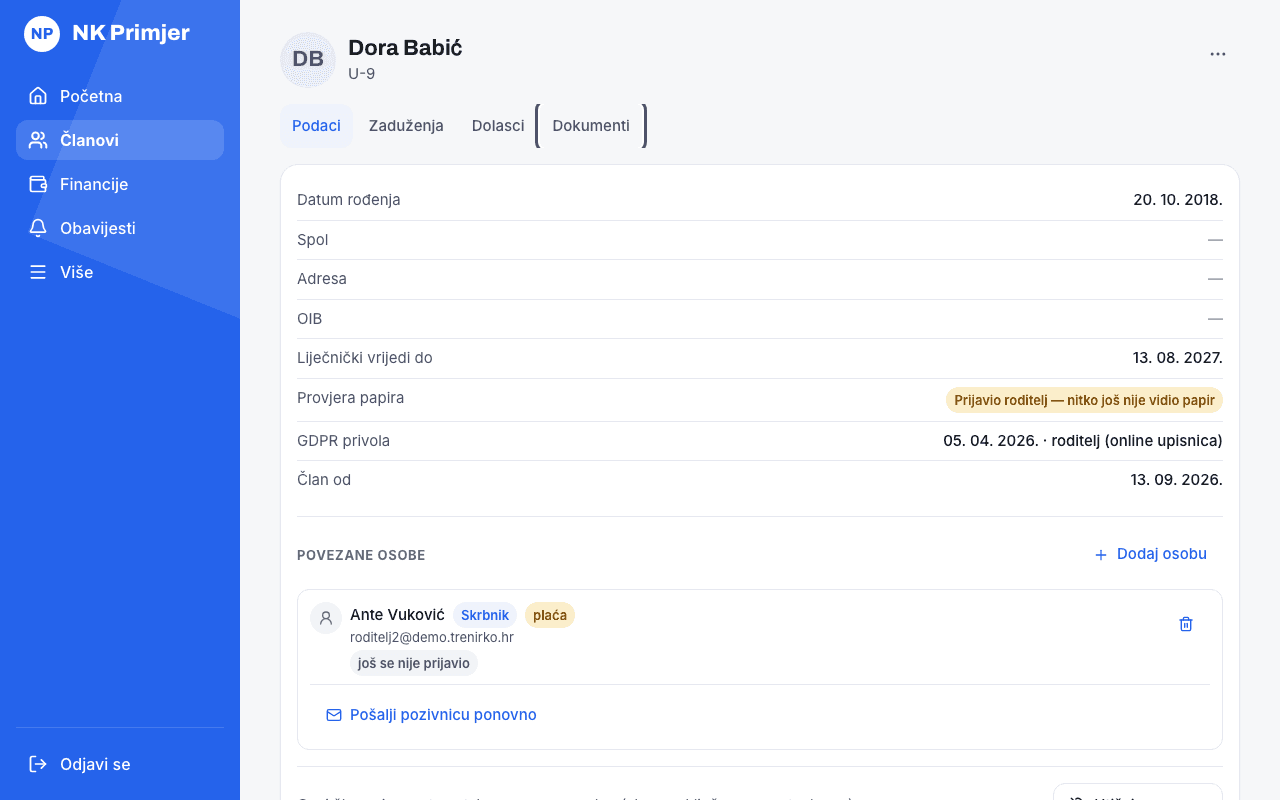Click the member name Dora Babić heading
1280x800 pixels.
[405, 47]
